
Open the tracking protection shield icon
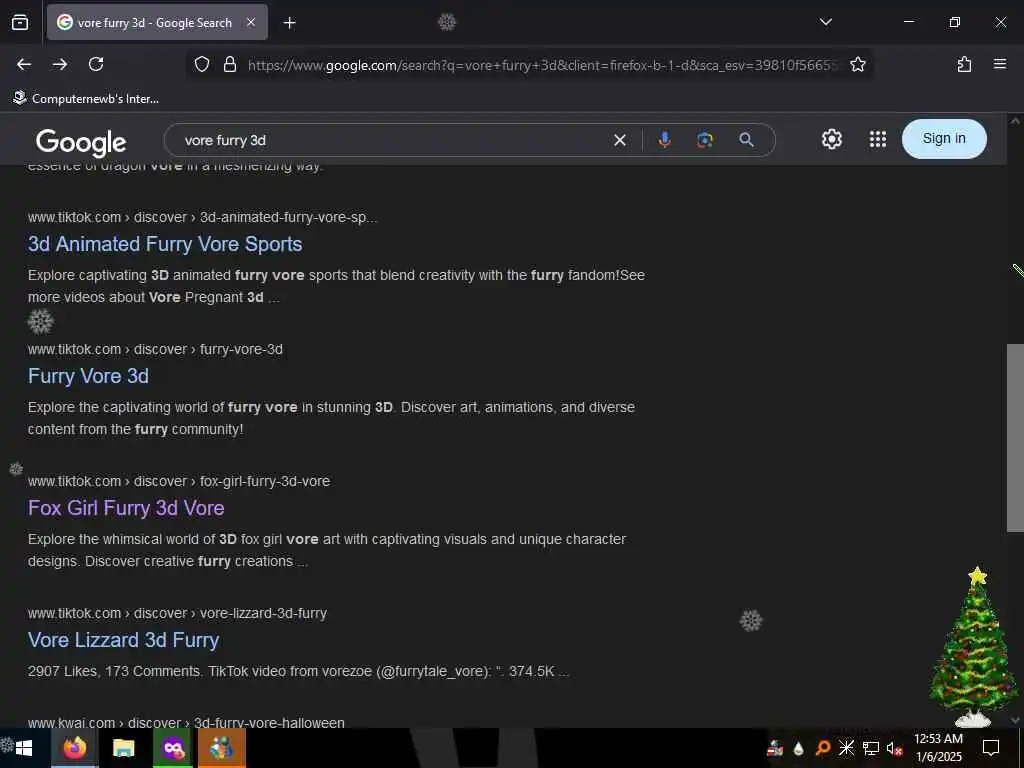pyautogui.click(x=202, y=64)
